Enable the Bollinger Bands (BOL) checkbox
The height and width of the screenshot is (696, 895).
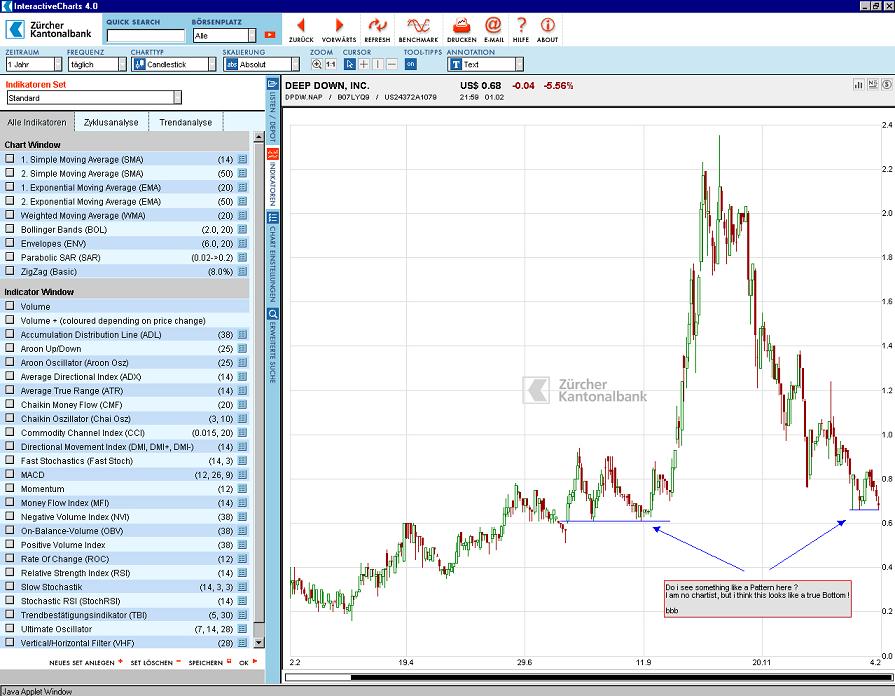[x=10, y=229]
